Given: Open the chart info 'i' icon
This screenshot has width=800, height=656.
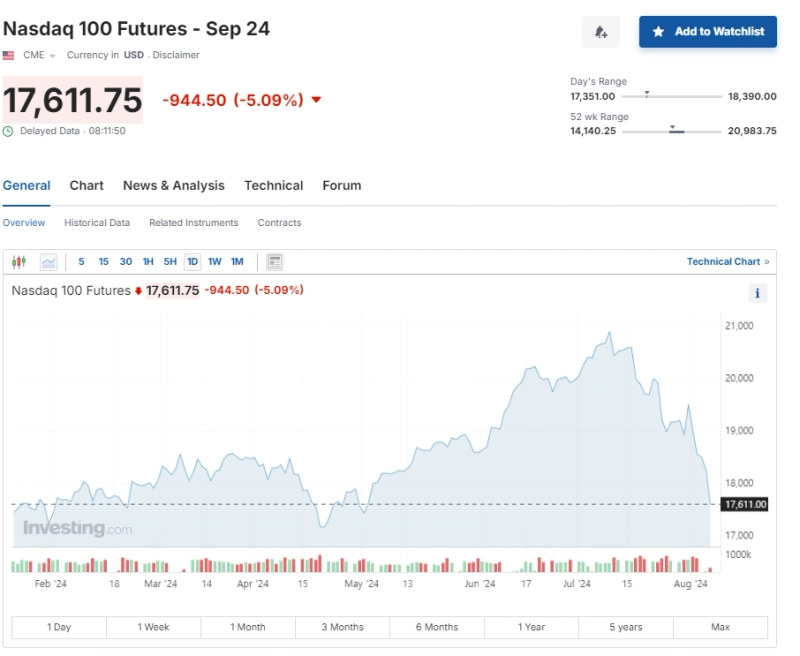Looking at the screenshot, I should tap(757, 293).
